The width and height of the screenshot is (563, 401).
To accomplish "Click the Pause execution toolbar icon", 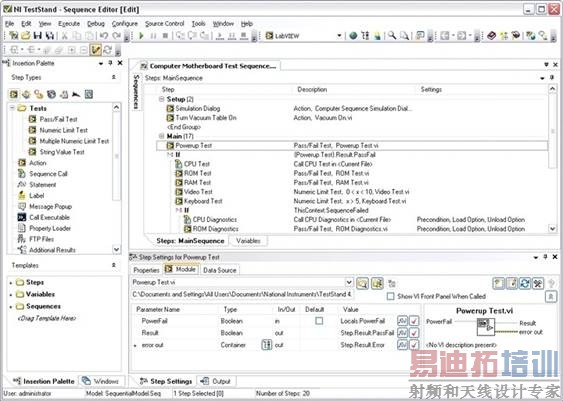I will pos(153,36).
